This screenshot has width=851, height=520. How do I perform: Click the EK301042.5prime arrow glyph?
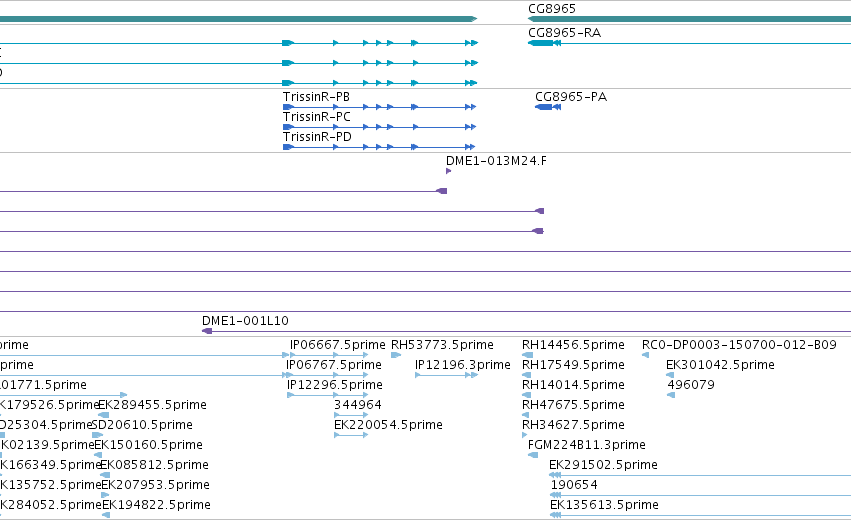click(670, 375)
